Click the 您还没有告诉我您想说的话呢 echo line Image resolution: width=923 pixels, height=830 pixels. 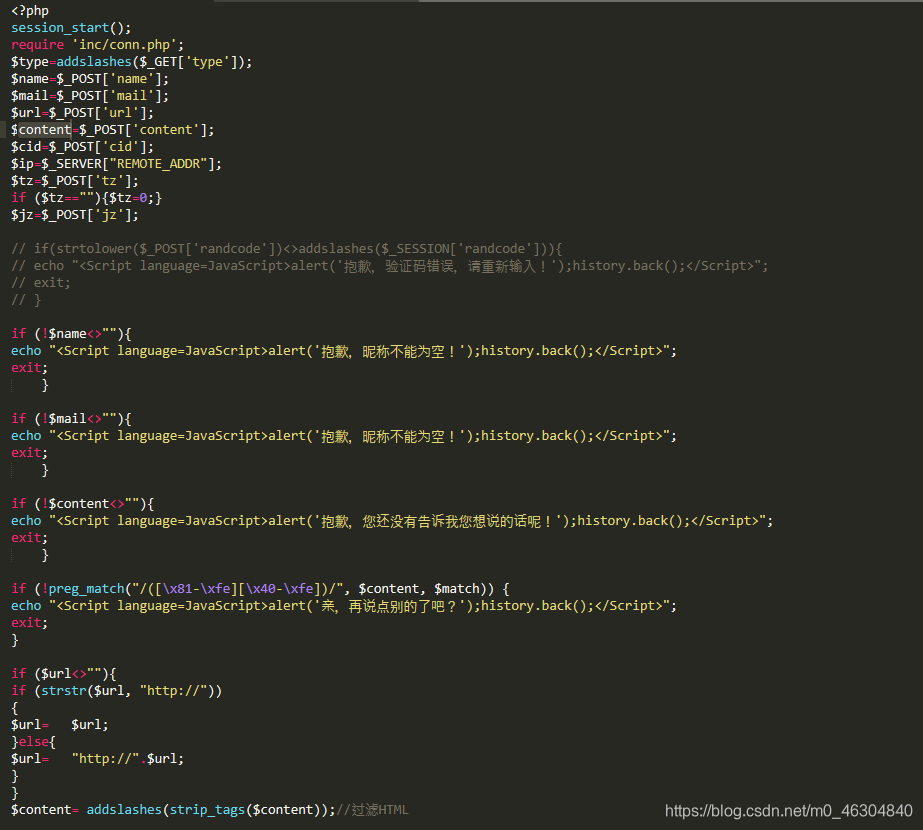tap(391, 521)
